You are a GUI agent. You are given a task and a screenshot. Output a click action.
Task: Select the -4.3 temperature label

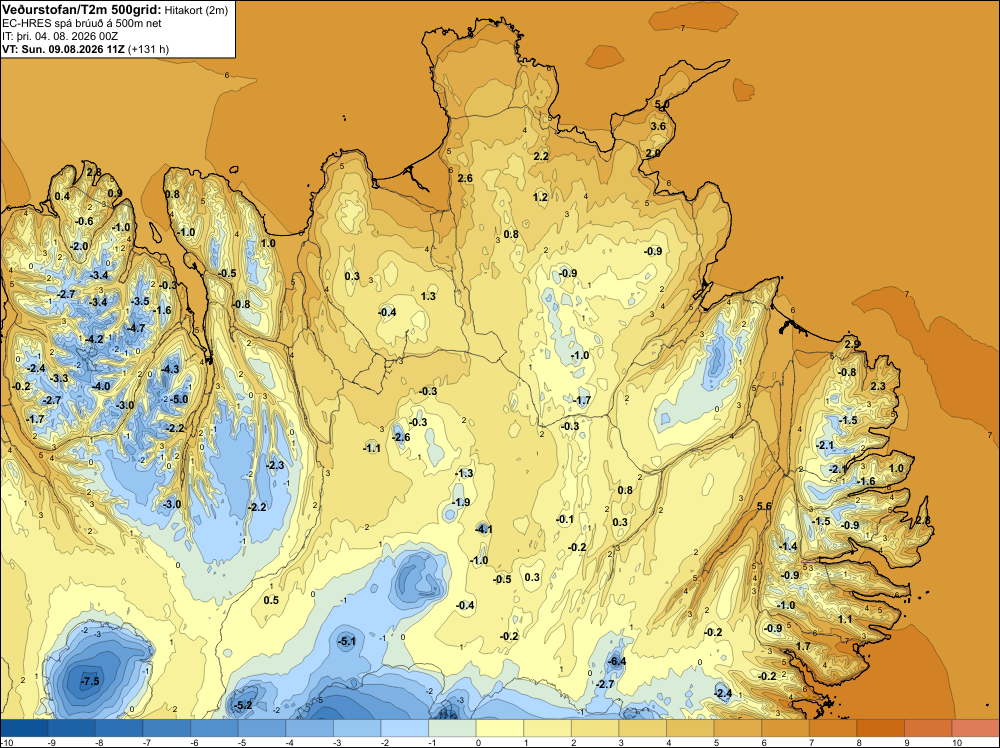pos(170,369)
